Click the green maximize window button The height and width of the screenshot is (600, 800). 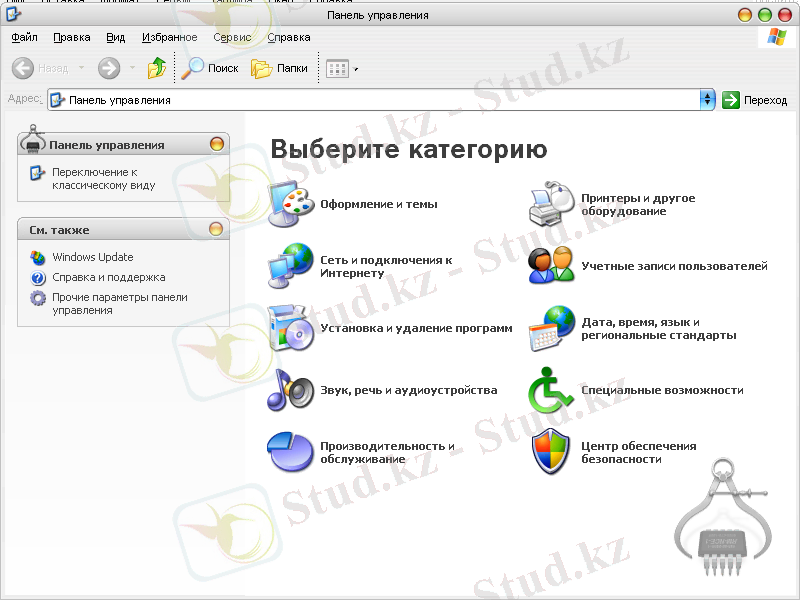click(x=765, y=15)
